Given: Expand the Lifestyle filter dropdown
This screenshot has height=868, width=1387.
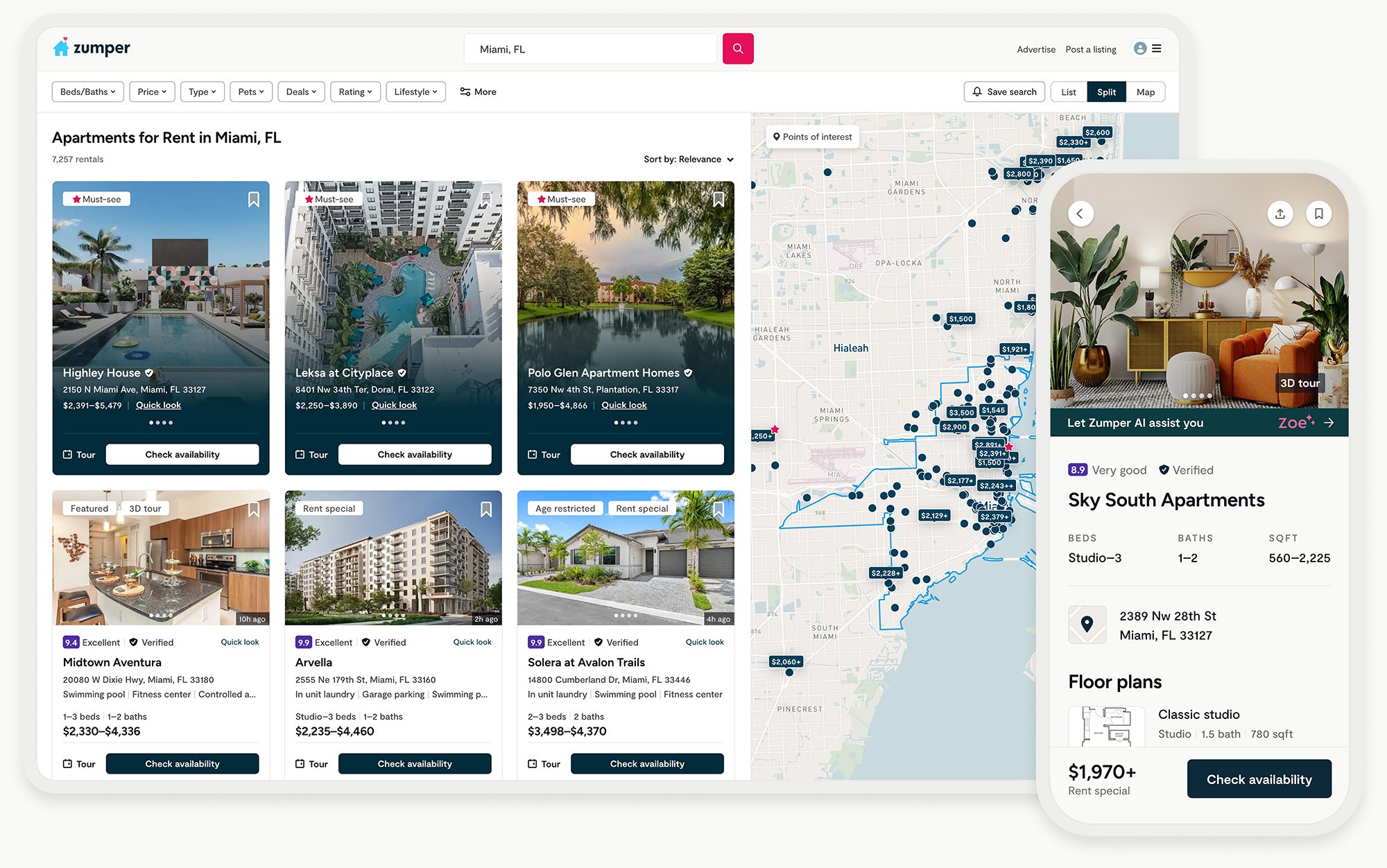Looking at the screenshot, I should 415,92.
